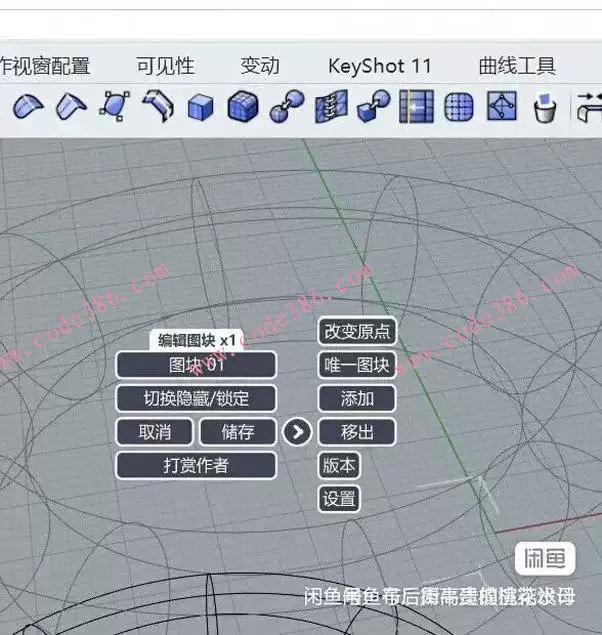This screenshot has height=635, width=602.
Task: Click the 打赏作者 button
Action: point(196,465)
